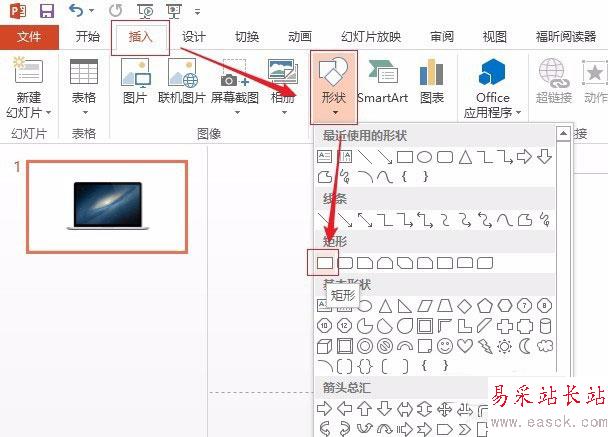
Task: Open the 文件 tab
Action: (29, 37)
